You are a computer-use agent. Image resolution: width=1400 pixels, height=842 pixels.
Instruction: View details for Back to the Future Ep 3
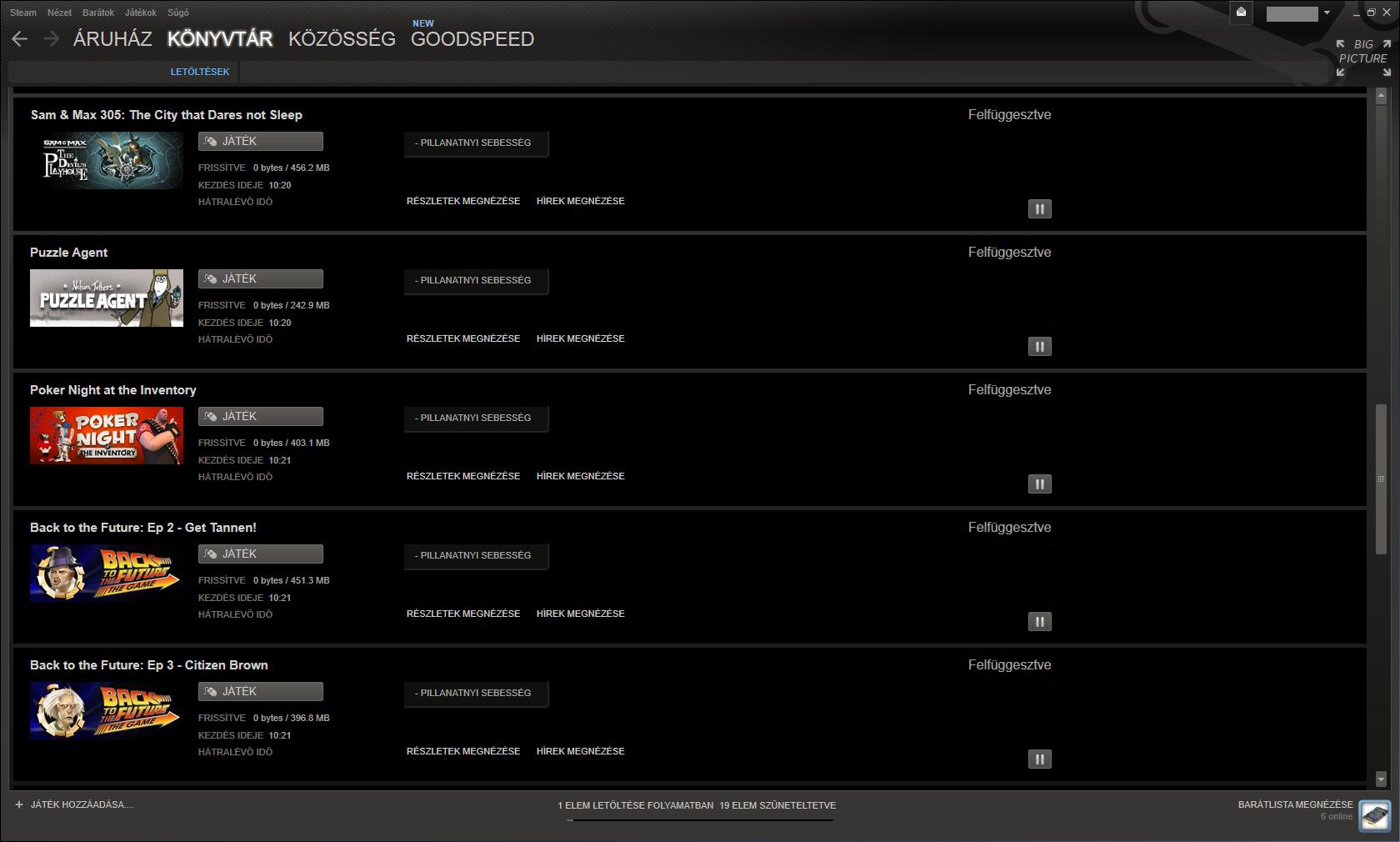(x=463, y=751)
